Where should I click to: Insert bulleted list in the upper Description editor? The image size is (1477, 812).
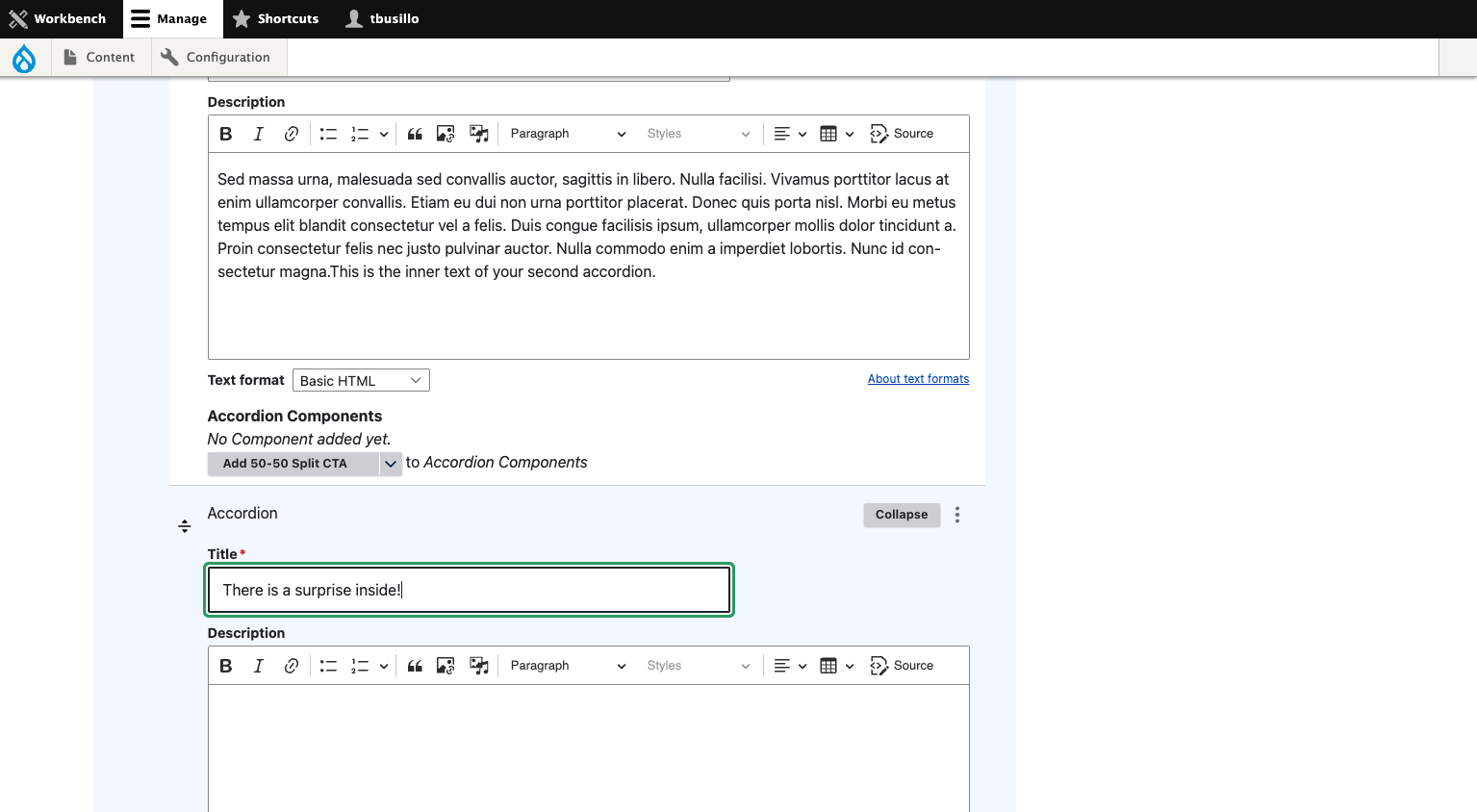328,134
